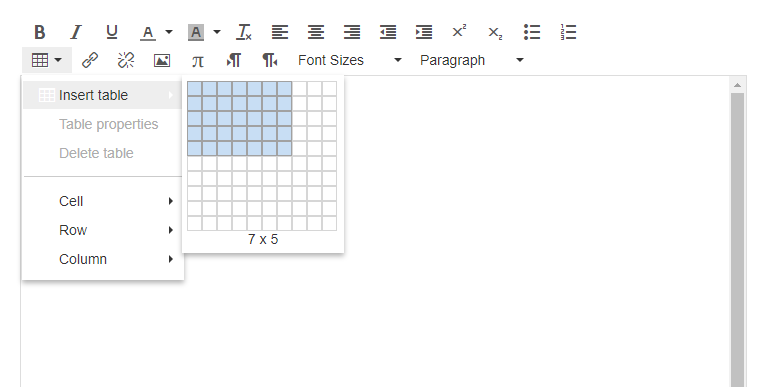Click the remove link icon
This screenshot has width=772, height=387.
coord(126,60)
